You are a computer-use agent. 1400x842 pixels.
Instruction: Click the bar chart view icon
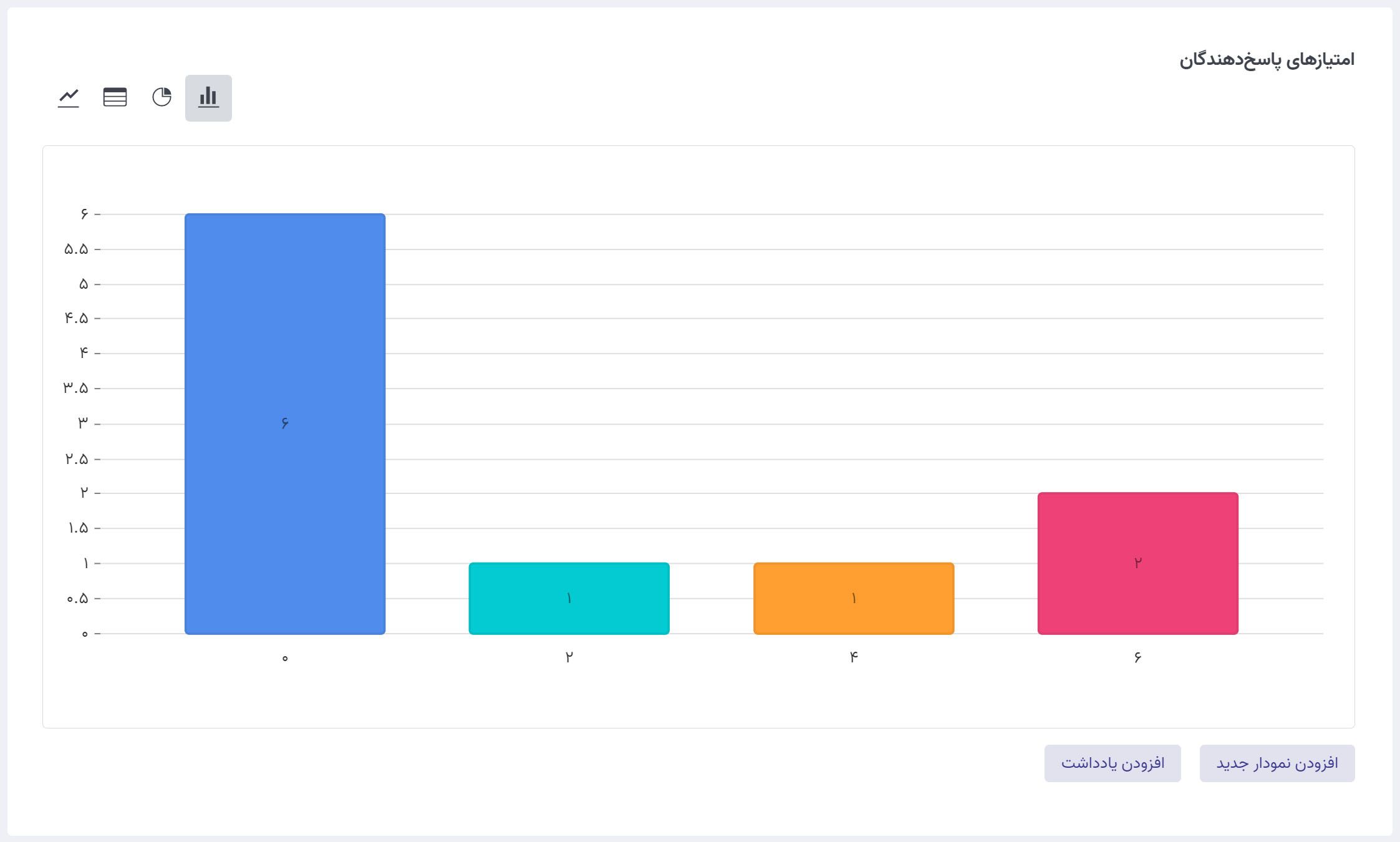(x=208, y=98)
